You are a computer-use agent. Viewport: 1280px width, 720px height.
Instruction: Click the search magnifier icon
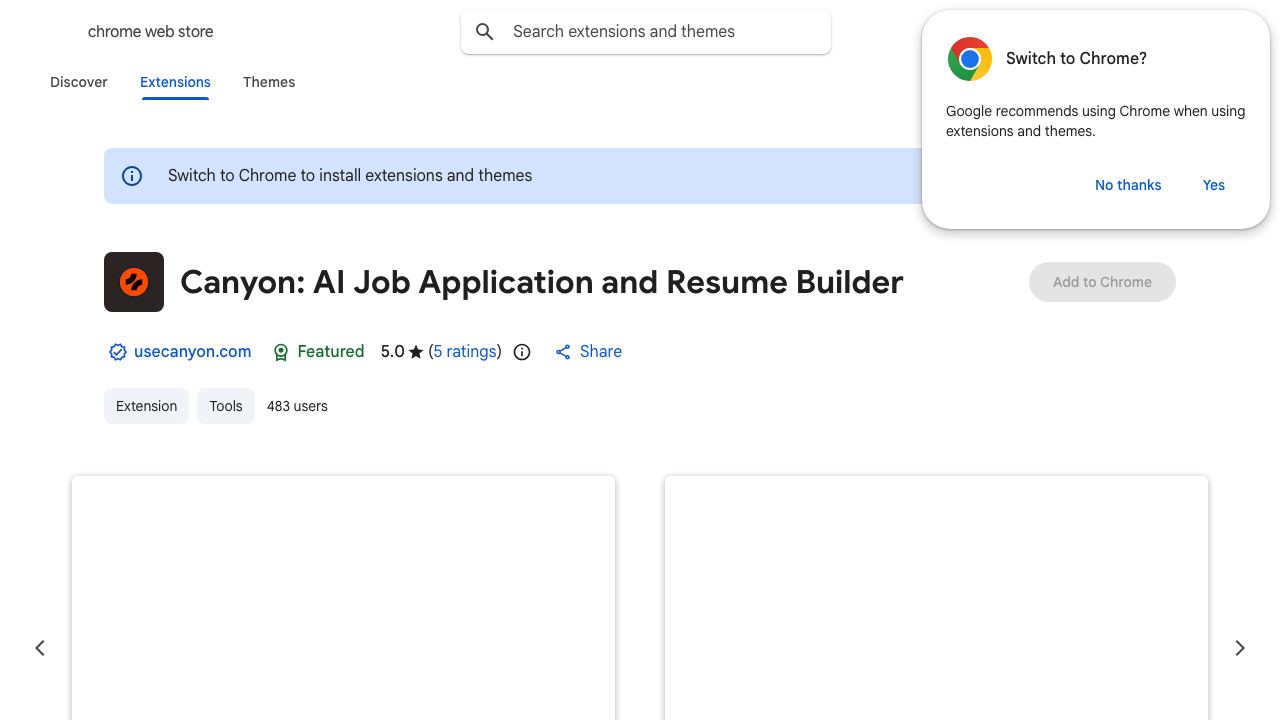485,32
